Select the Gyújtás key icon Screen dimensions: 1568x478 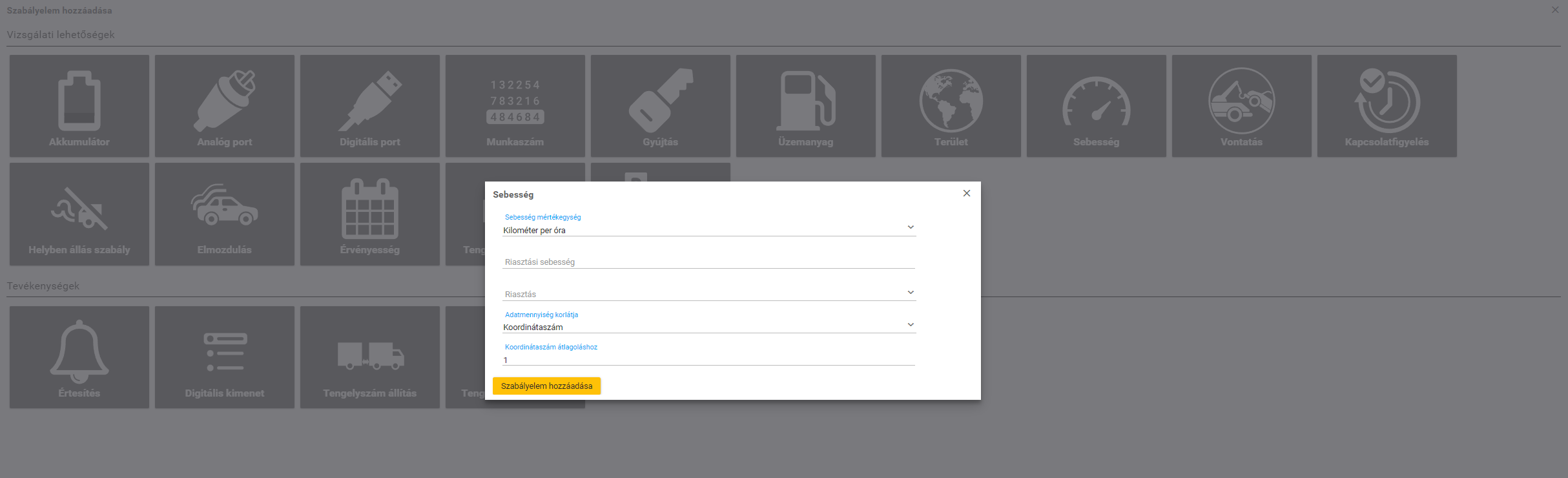(660, 101)
